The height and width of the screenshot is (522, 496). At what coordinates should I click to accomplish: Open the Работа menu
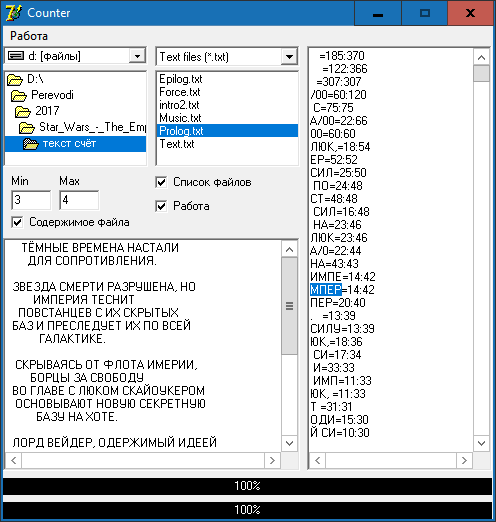[29, 36]
